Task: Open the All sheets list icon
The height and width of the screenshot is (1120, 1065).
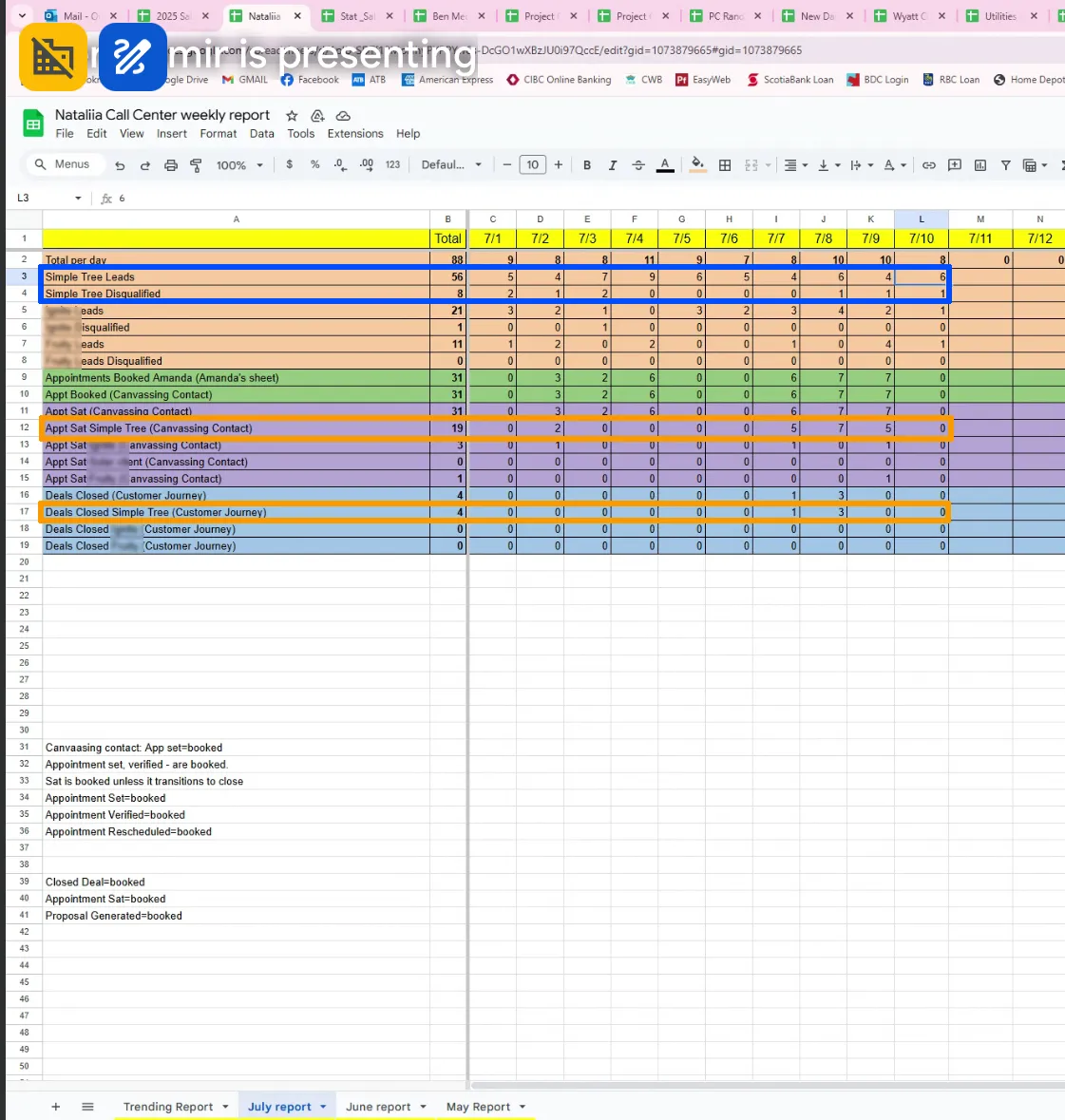Action: (x=87, y=1107)
